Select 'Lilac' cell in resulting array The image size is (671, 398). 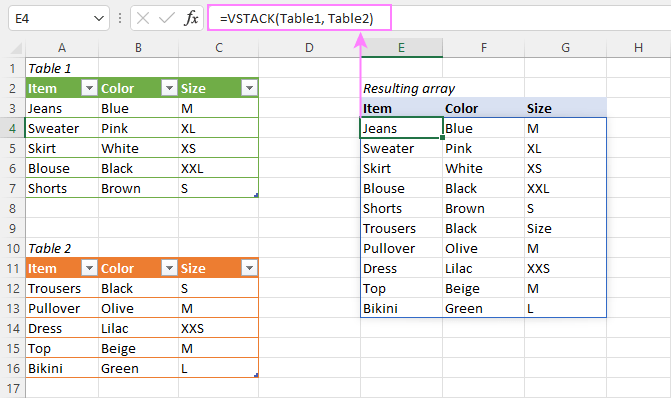point(484,268)
